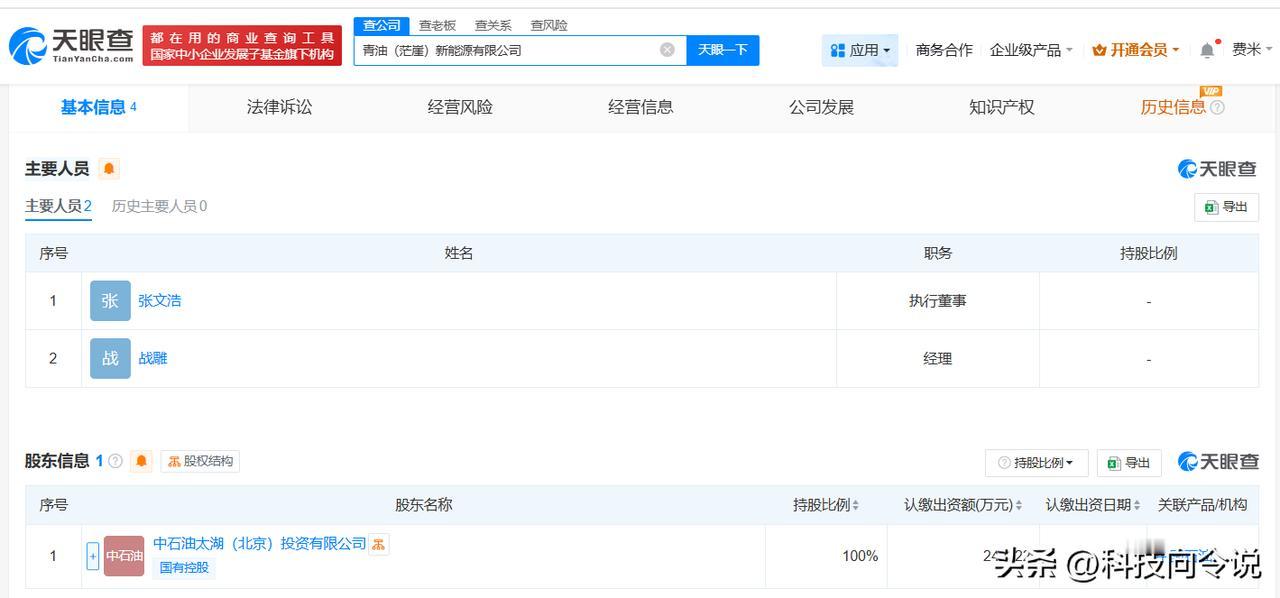Click the 商务合作 link
Screen dimensions: 1280x598
[x=944, y=50]
